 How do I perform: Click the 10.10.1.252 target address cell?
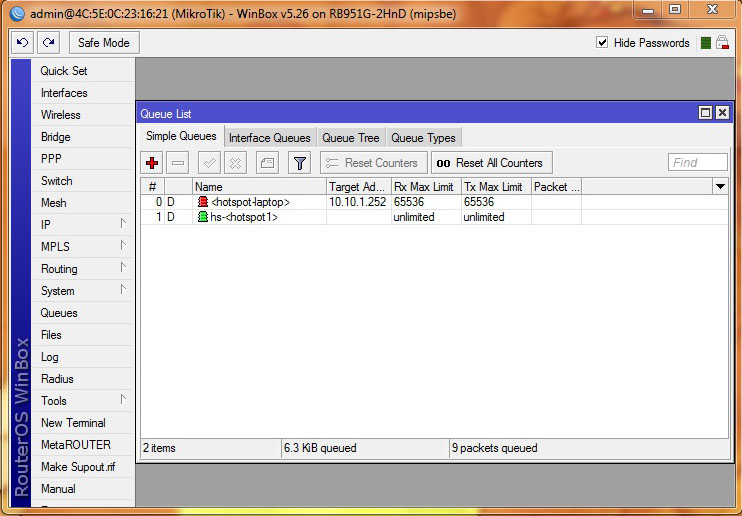click(x=358, y=202)
